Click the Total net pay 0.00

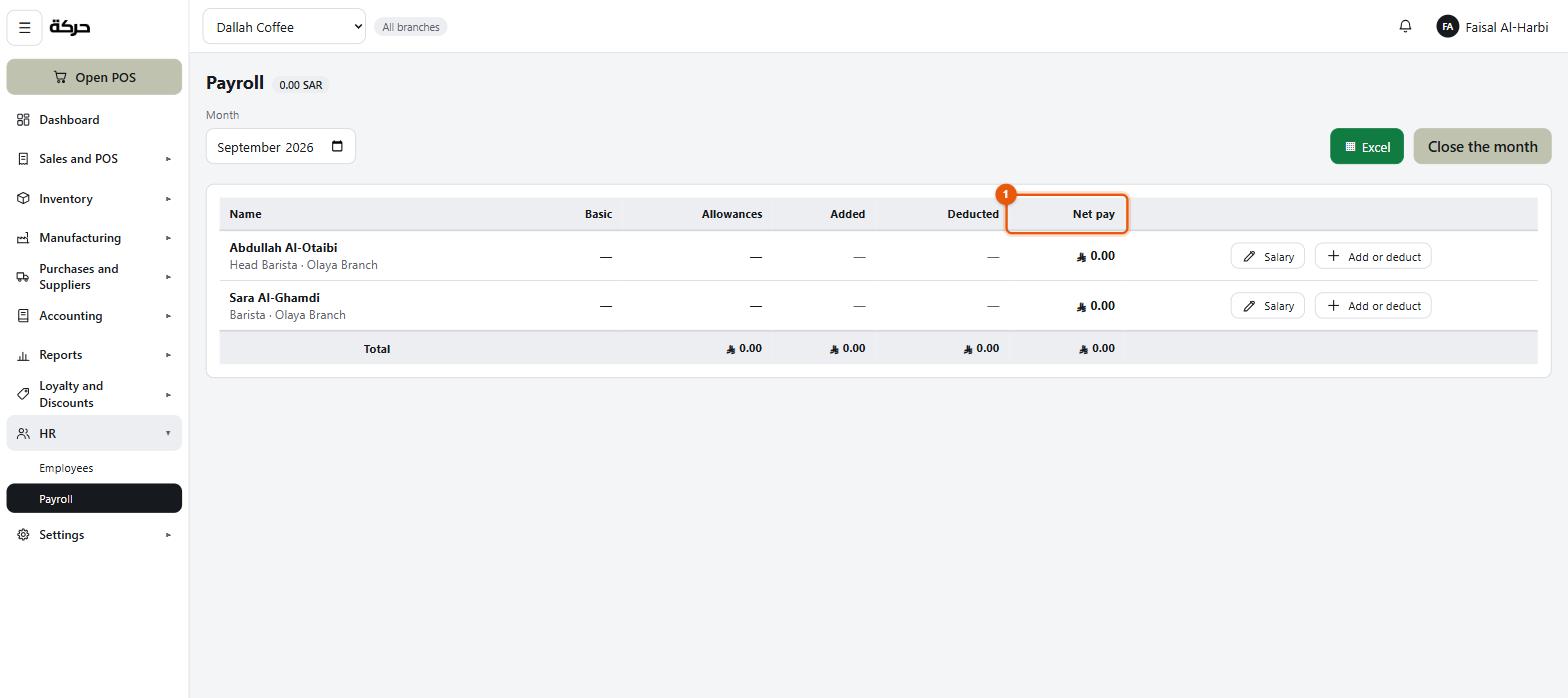[1097, 348]
